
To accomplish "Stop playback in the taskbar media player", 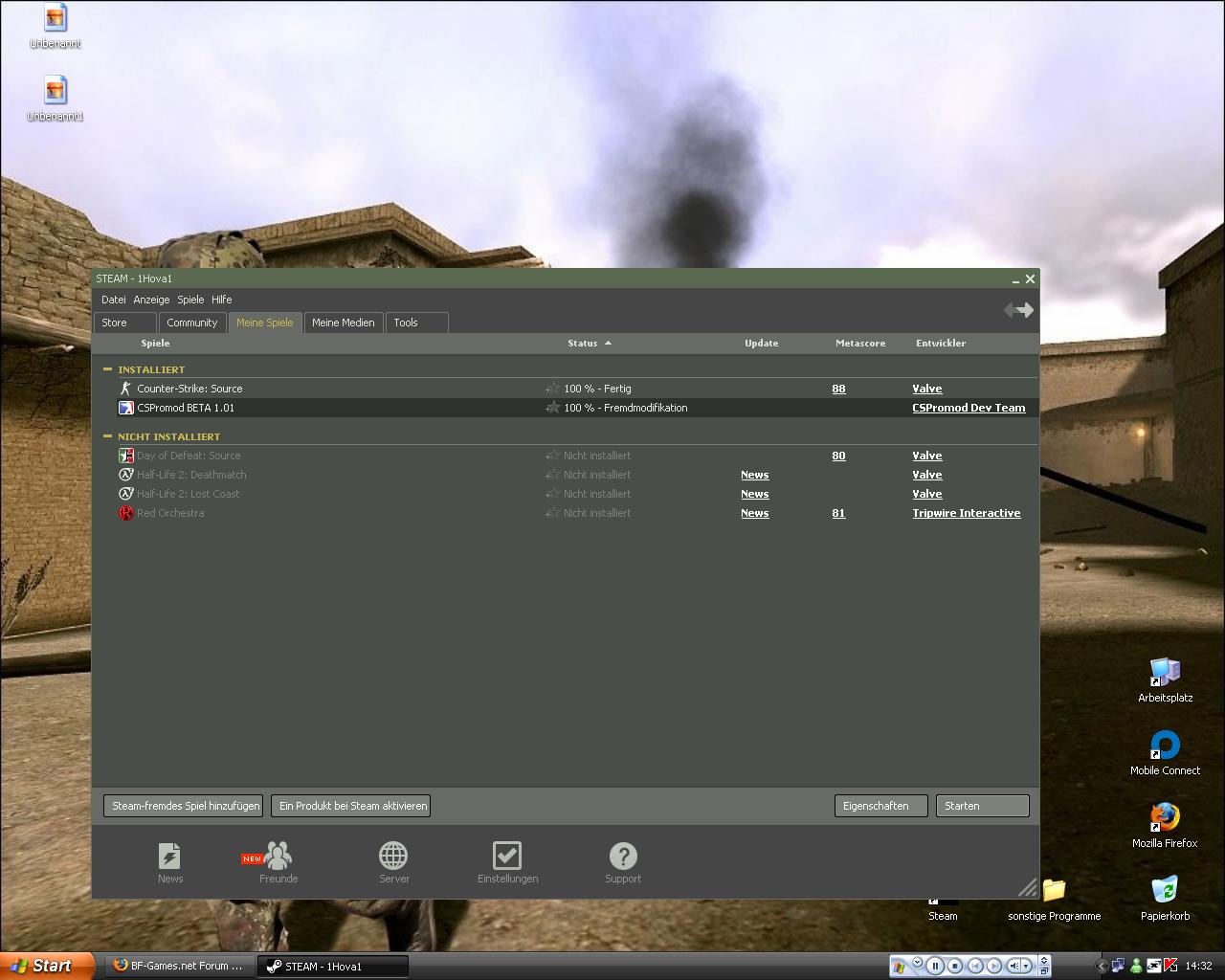I will [955, 966].
